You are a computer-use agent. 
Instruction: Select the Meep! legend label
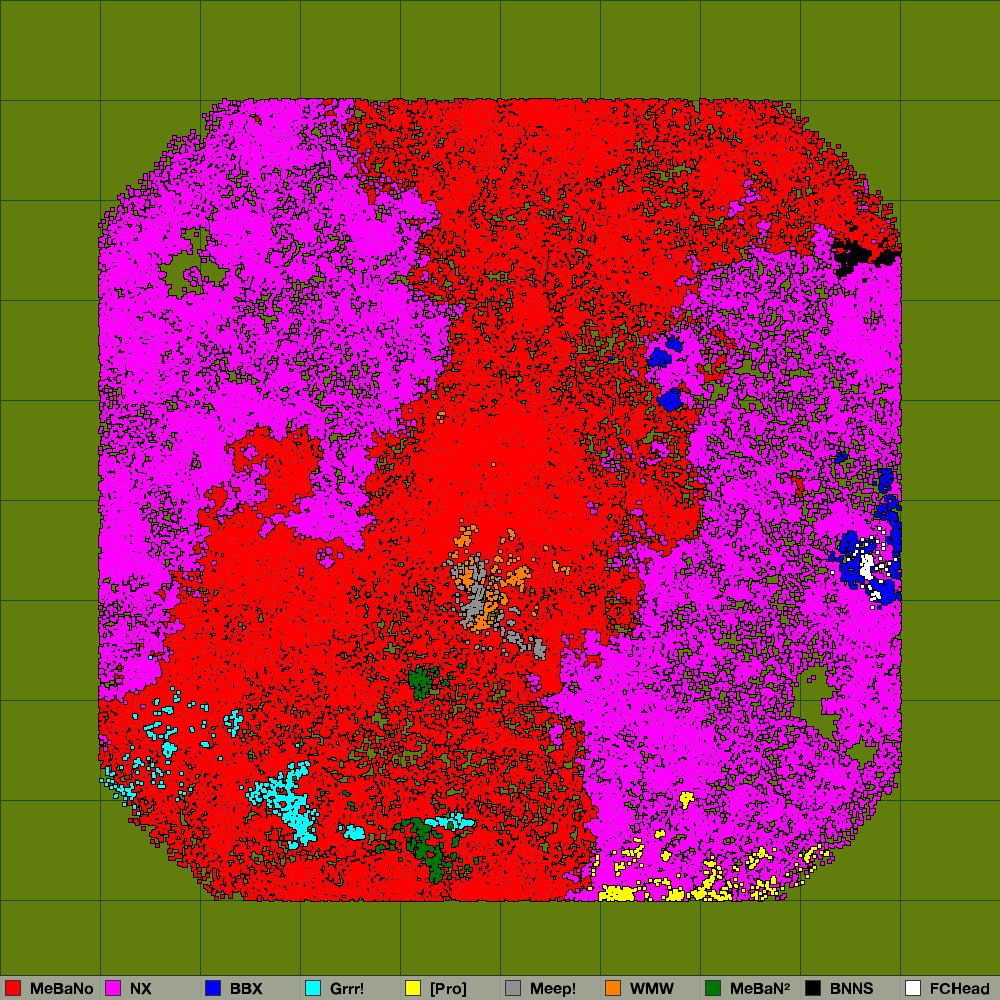click(x=553, y=989)
